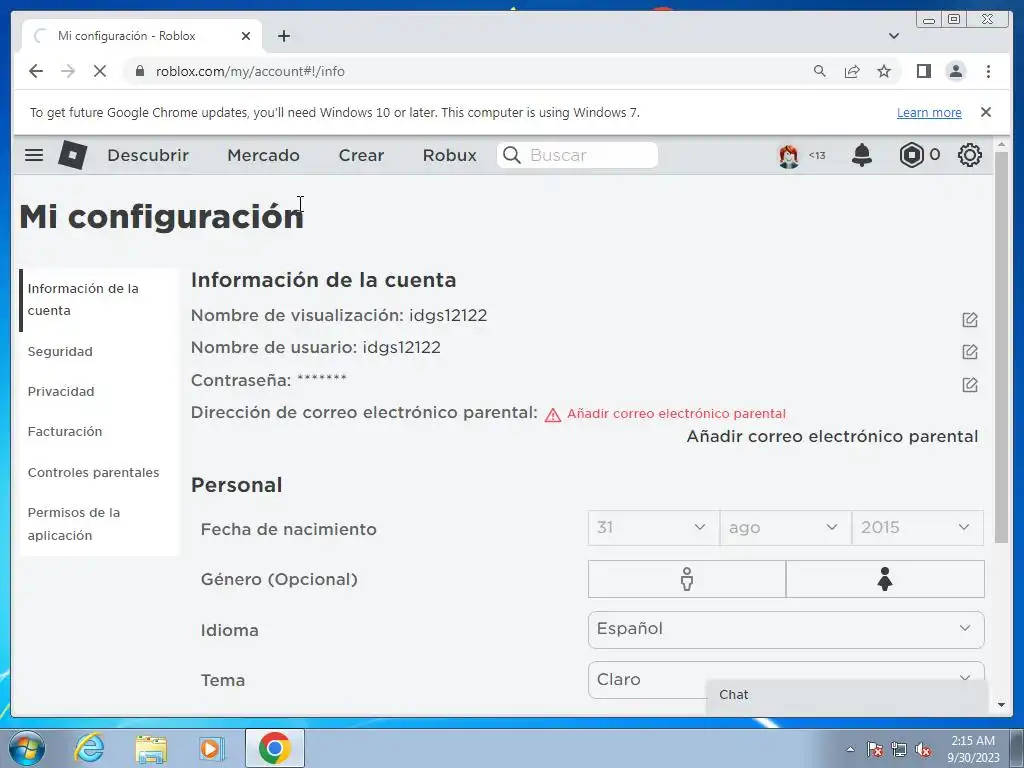Open the Robux balance icon
1024x768 pixels.
click(x=911, y=155)
